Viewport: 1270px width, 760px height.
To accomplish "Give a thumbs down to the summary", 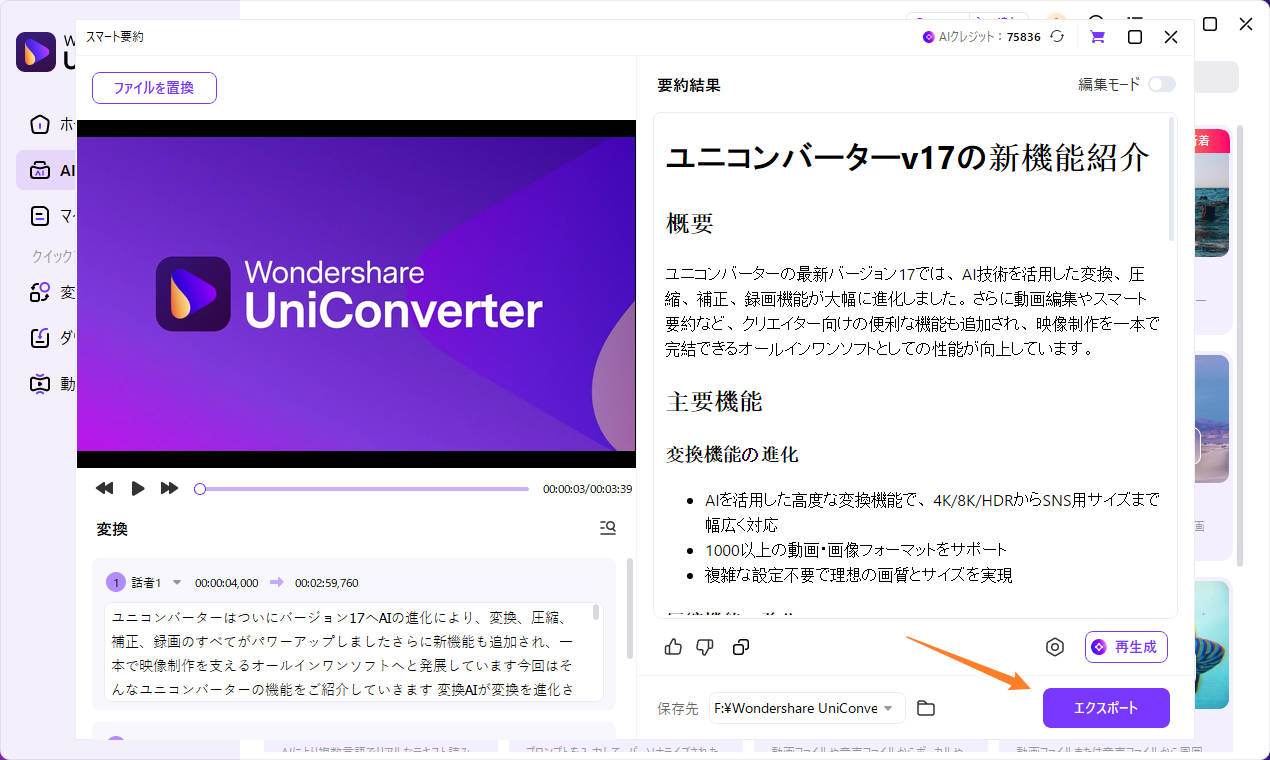I will 705,647.
